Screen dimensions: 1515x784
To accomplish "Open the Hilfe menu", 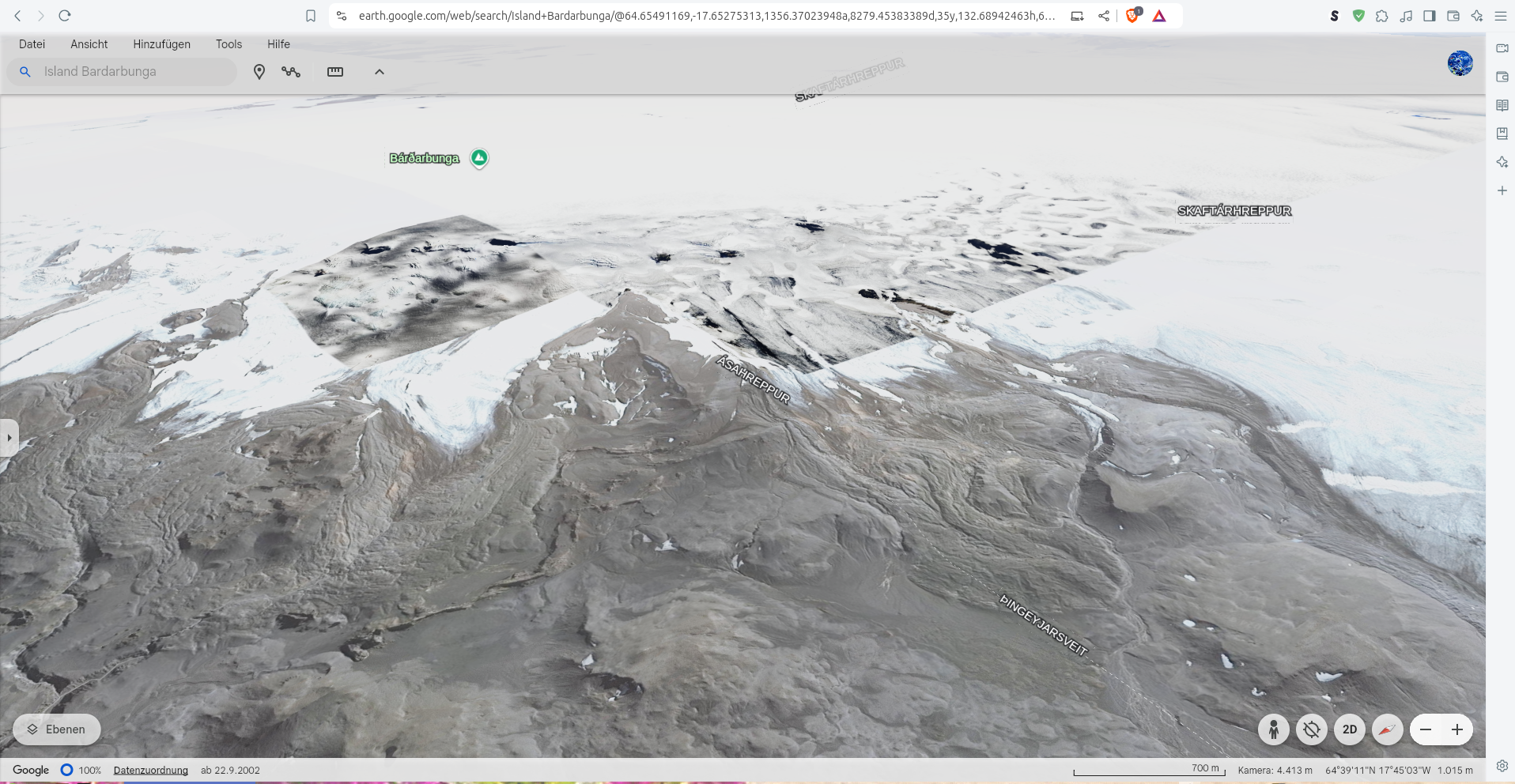I will pos(278,44).
